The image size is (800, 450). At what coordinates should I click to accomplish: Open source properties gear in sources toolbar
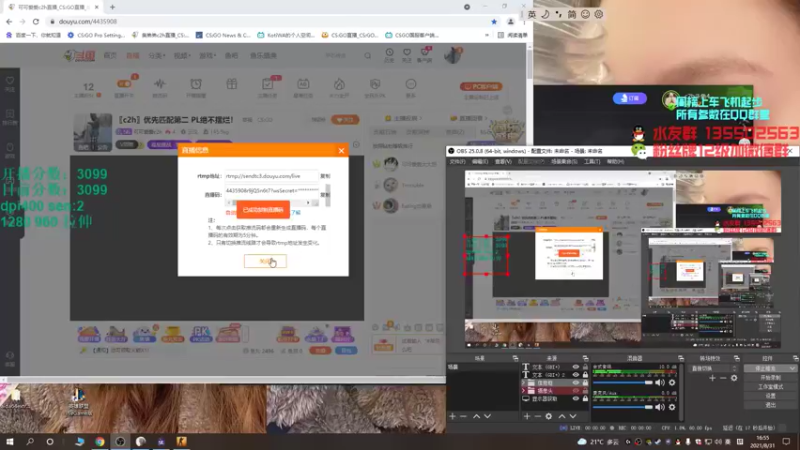(548, 416)
